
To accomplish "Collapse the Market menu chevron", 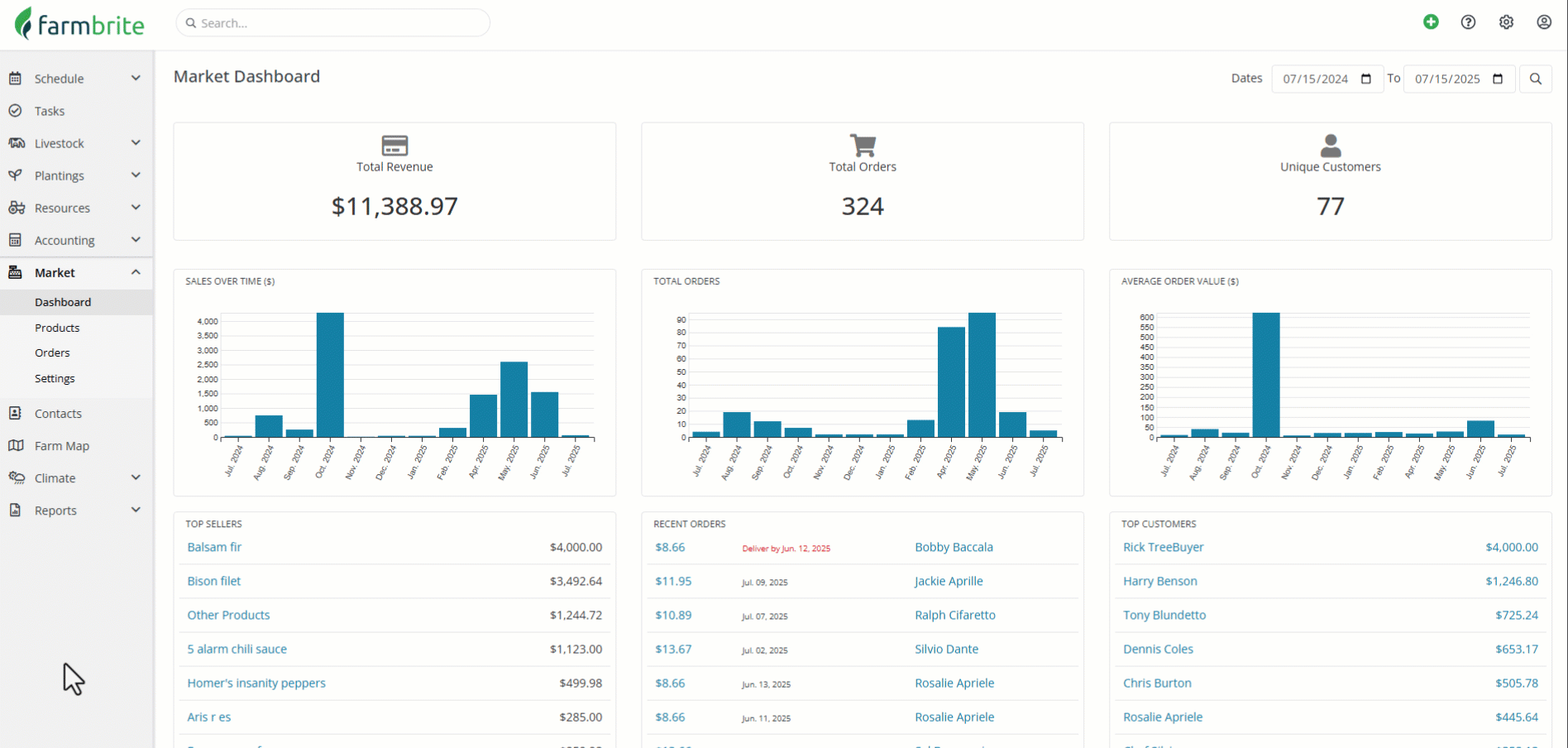I will (136, 271).
